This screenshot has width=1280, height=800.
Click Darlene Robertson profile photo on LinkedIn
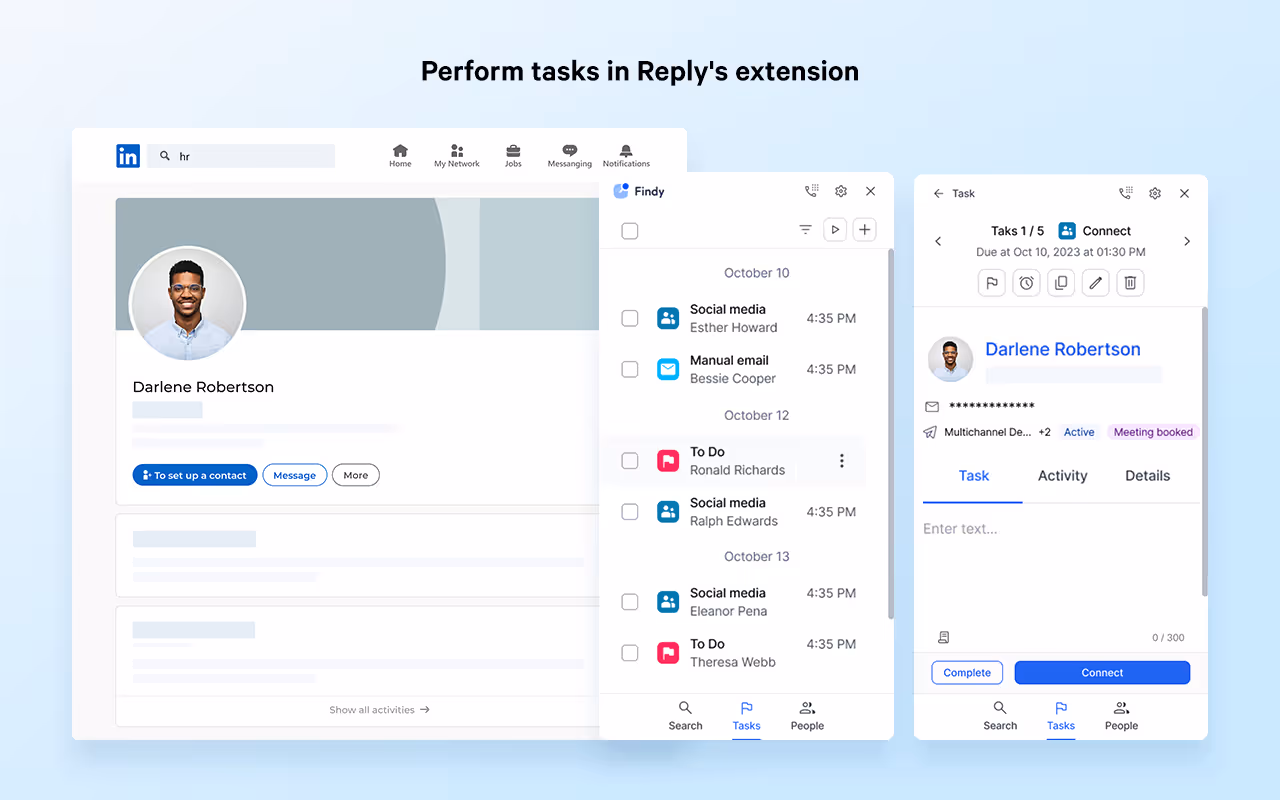[x=187, y=303]
